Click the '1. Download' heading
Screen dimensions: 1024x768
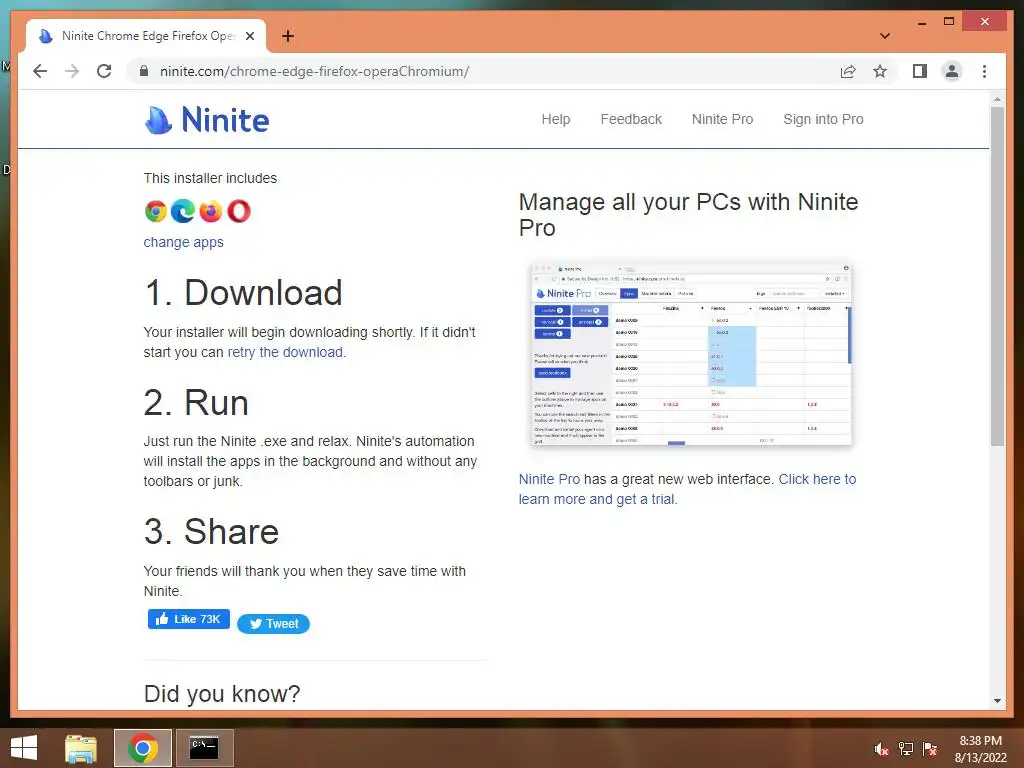pos(243,293)
